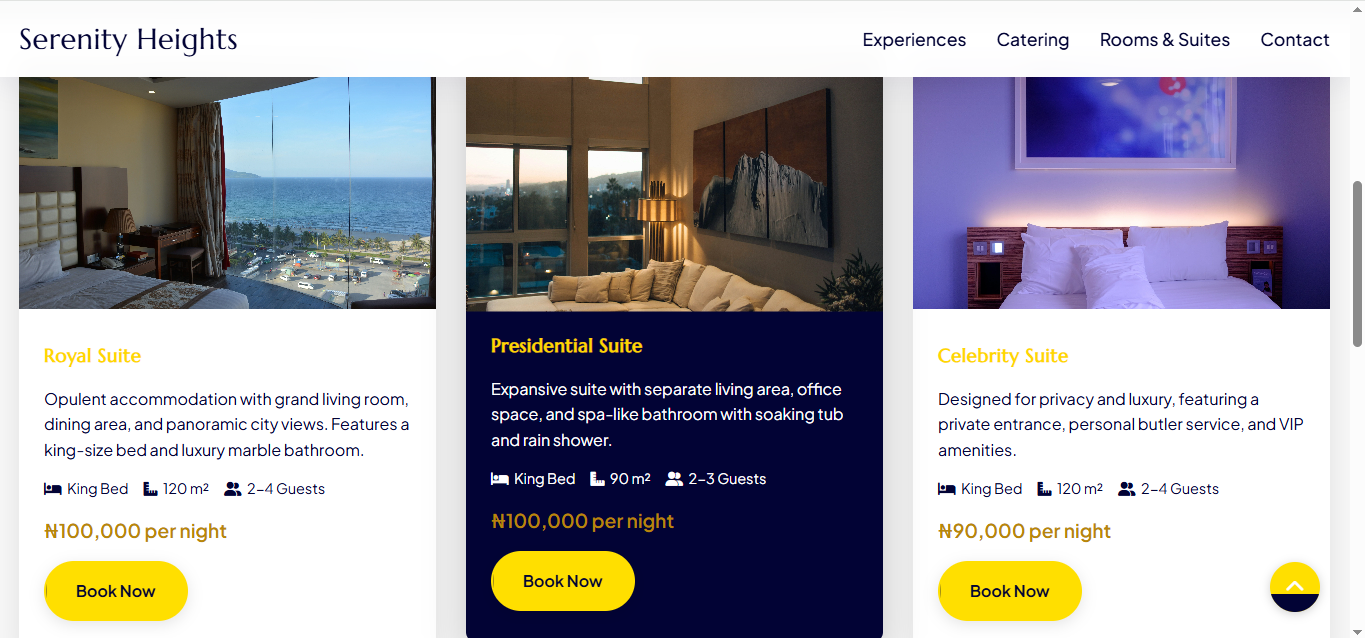Book Now for the Presidential Suite
Image resolution: width=1365 pixels, height=638 pixels.
(562, 580)
